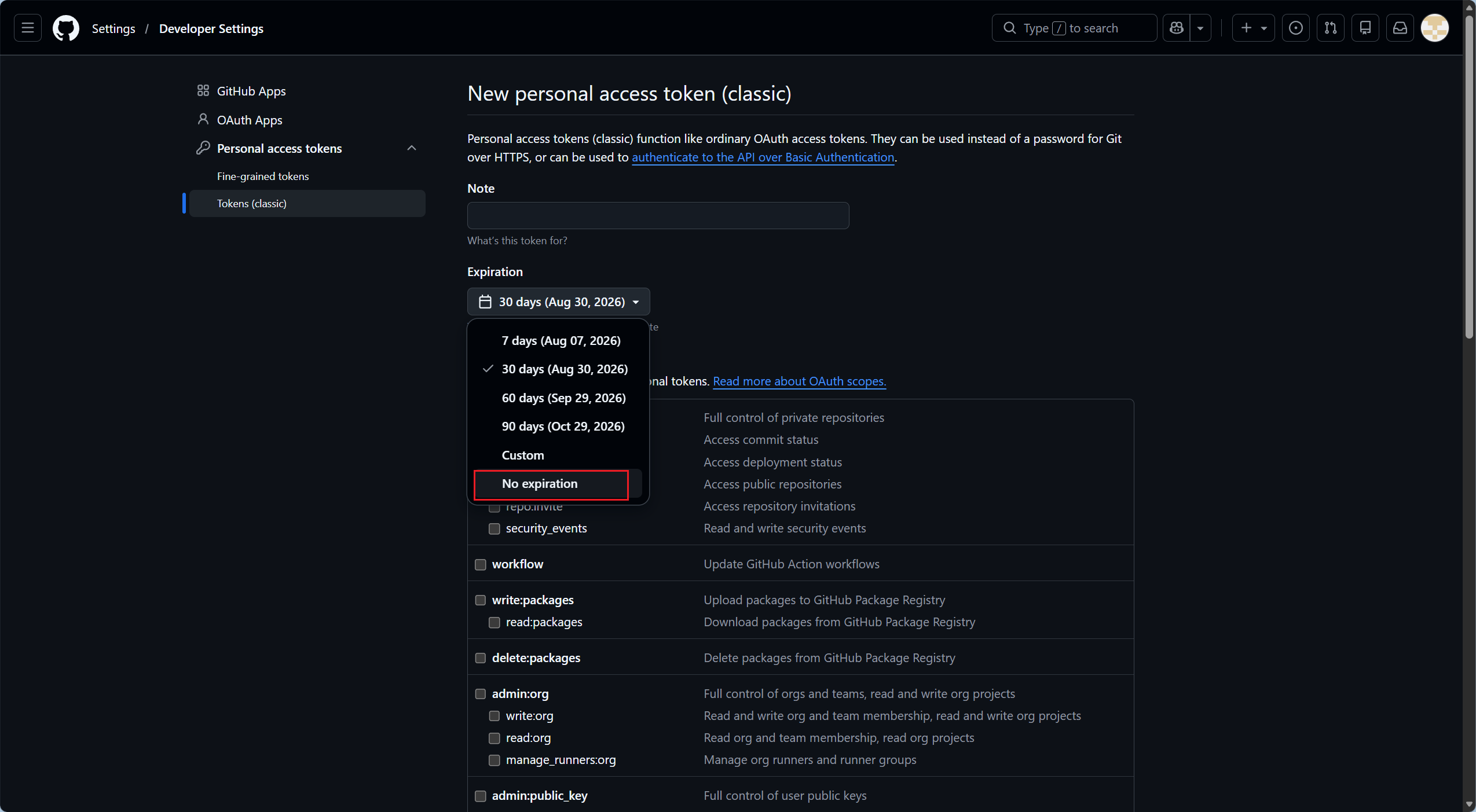
Task: Click 'Download packages from GitHub Package Registry' text
Action: (839, 622)
